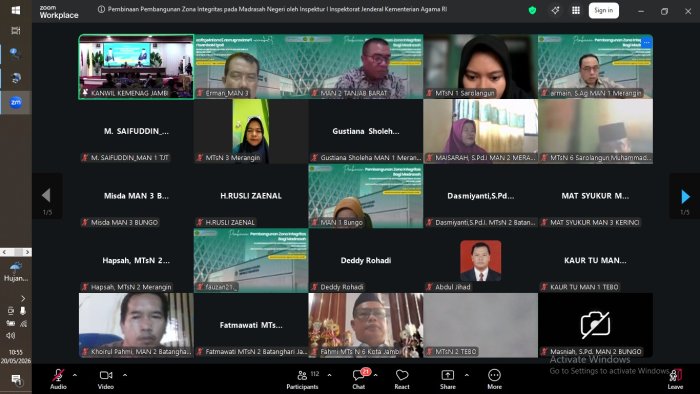Image resolution: width=700 pixels, height=394 pixels.
Task: Expand the Chat options arrow
Action: tap(376, 375)
